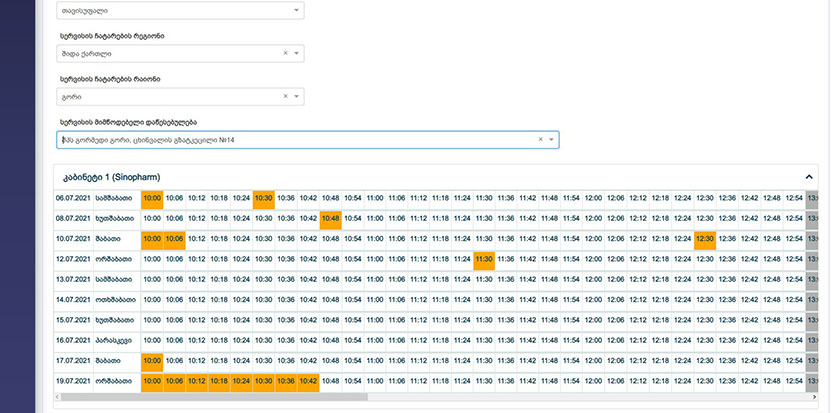This screenshot has width=831, height=413.
Task: Select 10:06 slot on 06.07.2021
Action: click(x=174, y=198)
